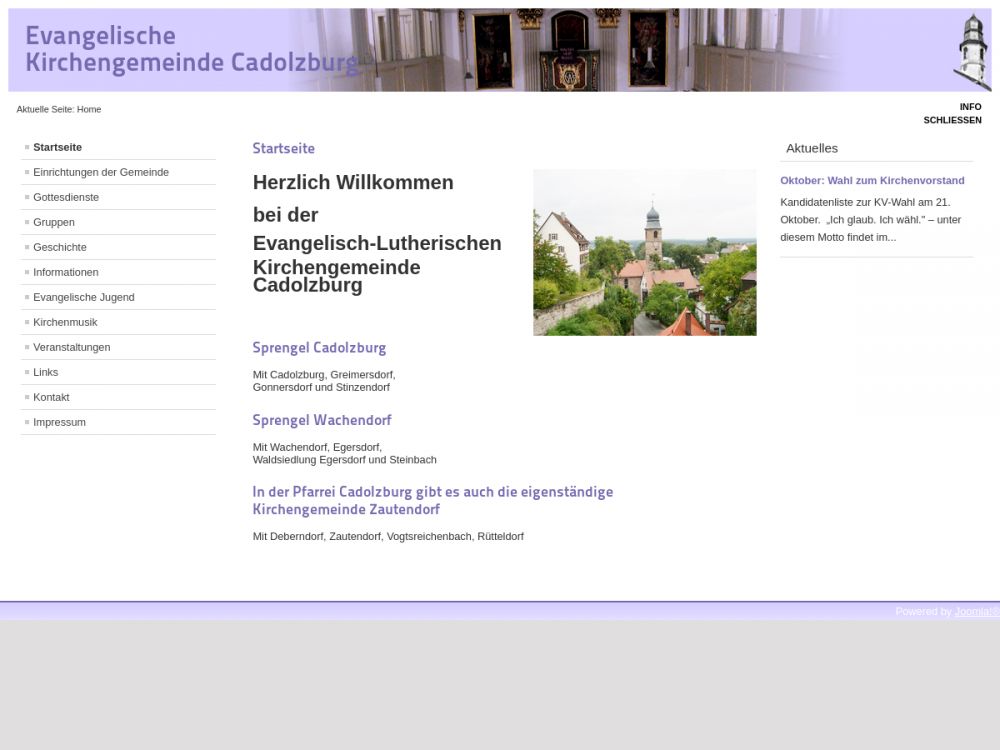Click the INFO link at top right
This screenshot has width=1000, height=750.
pos(970,107)
